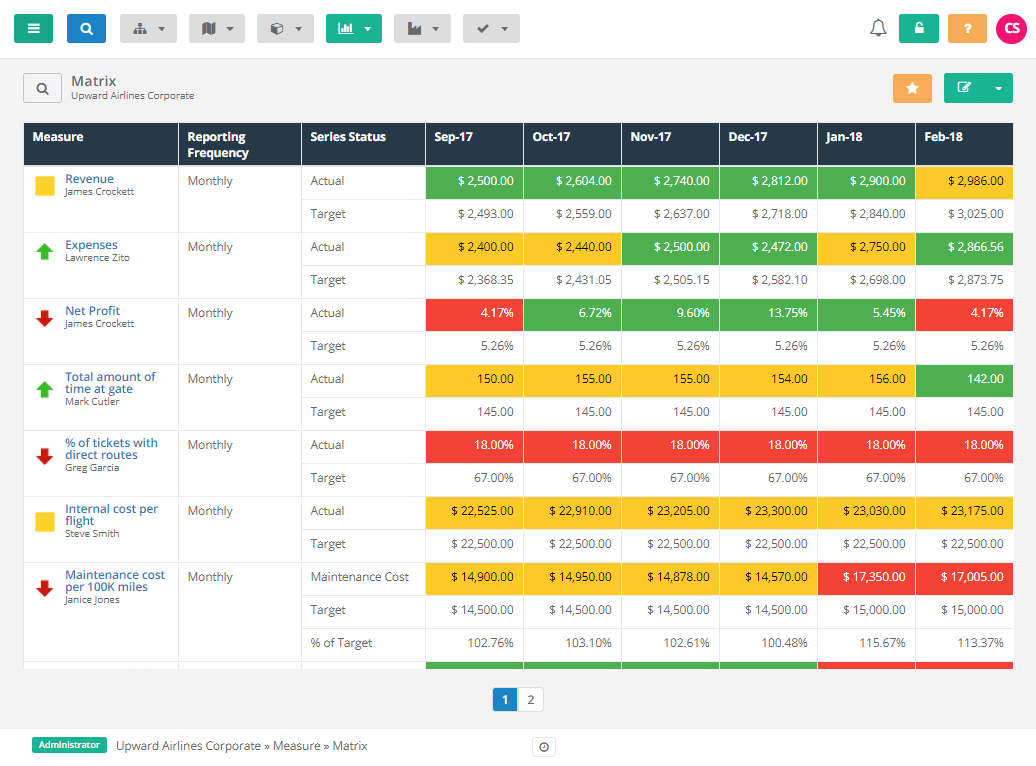Expand the sitemap toolbar dropdown
Viewport: 1036px width, 766px height.
click(148, 28)
